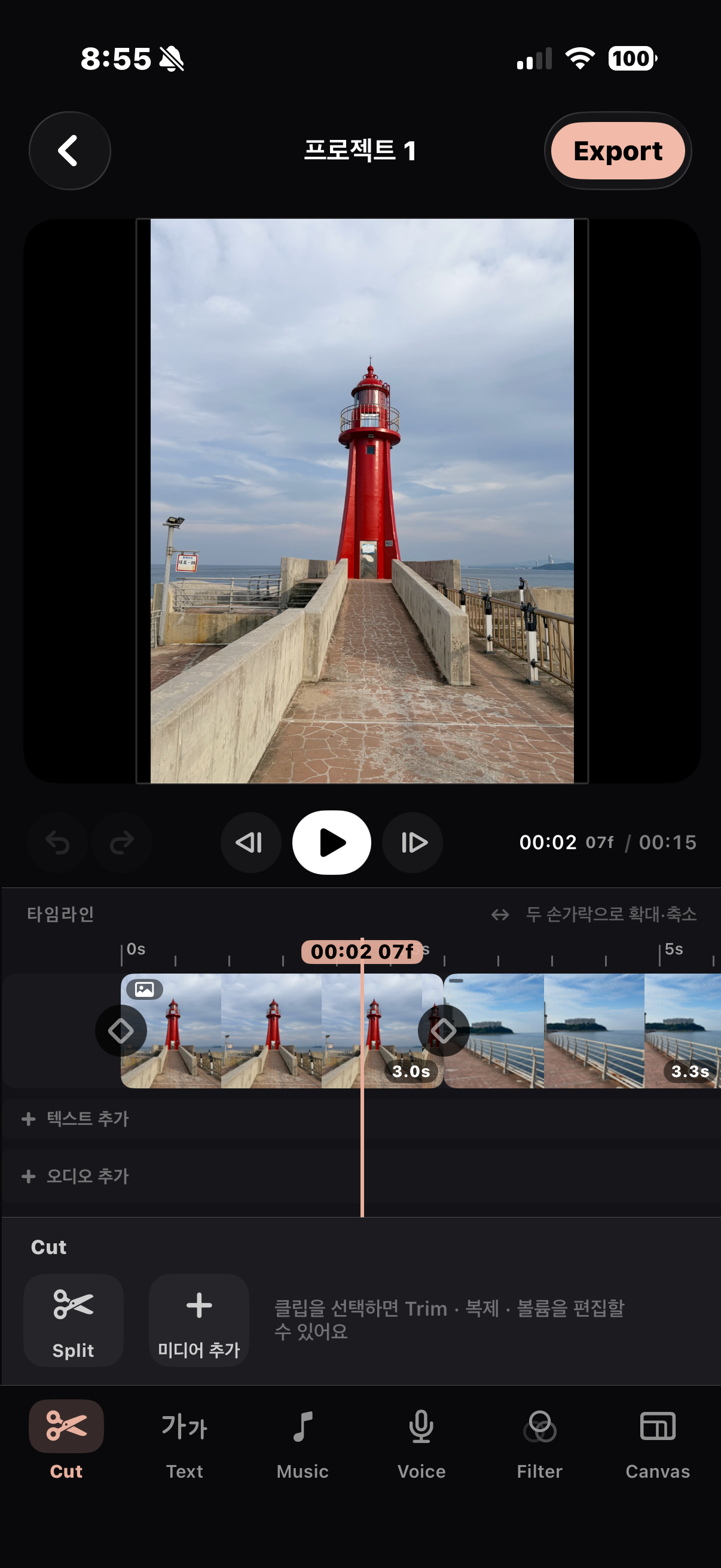Open the transition diamond before the first clip
Image resolution: width=721 pixels, height=1568 pixels.
click(121, 1030)
